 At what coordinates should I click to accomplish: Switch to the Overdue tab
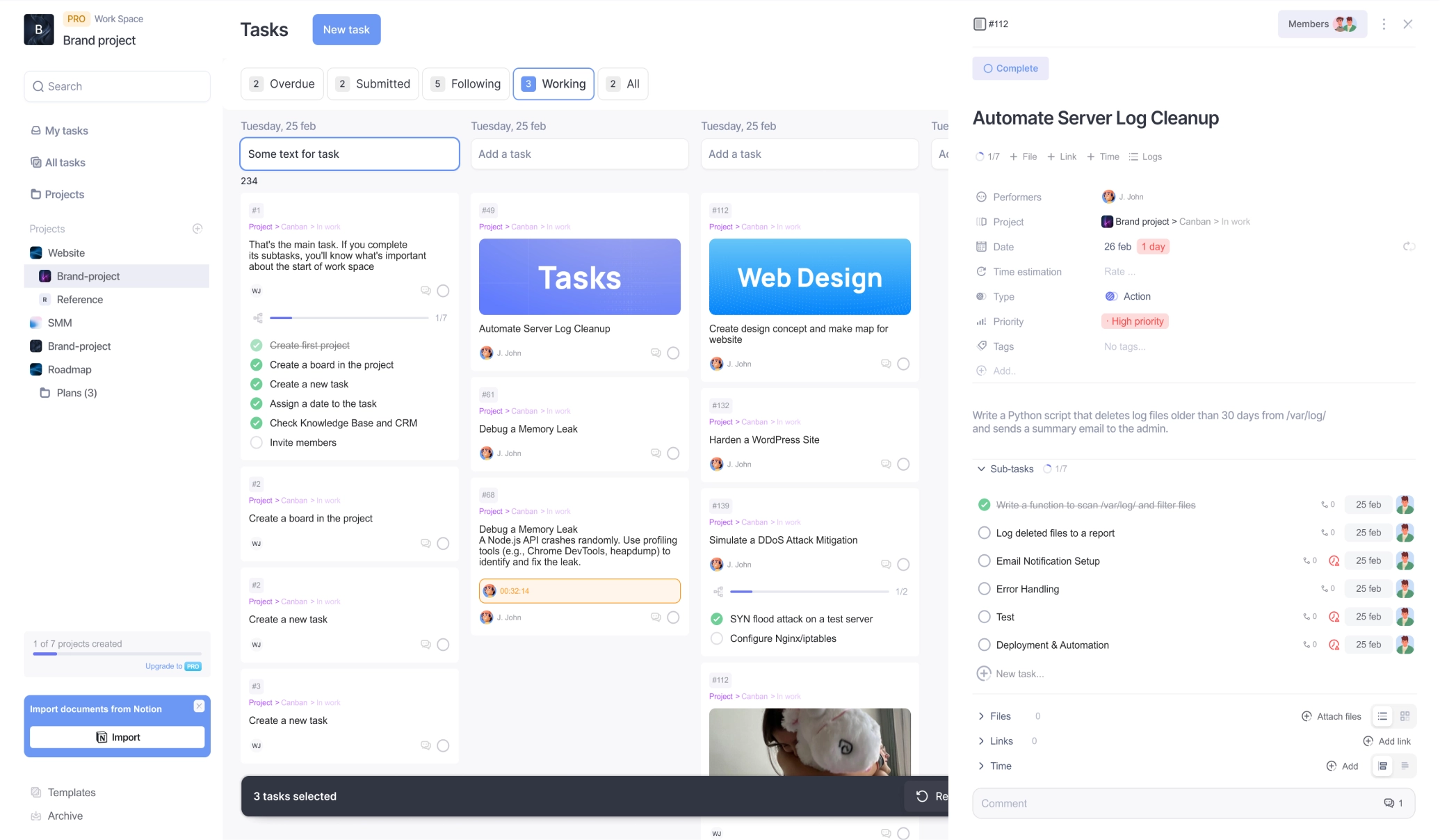[x=282, y=84]
